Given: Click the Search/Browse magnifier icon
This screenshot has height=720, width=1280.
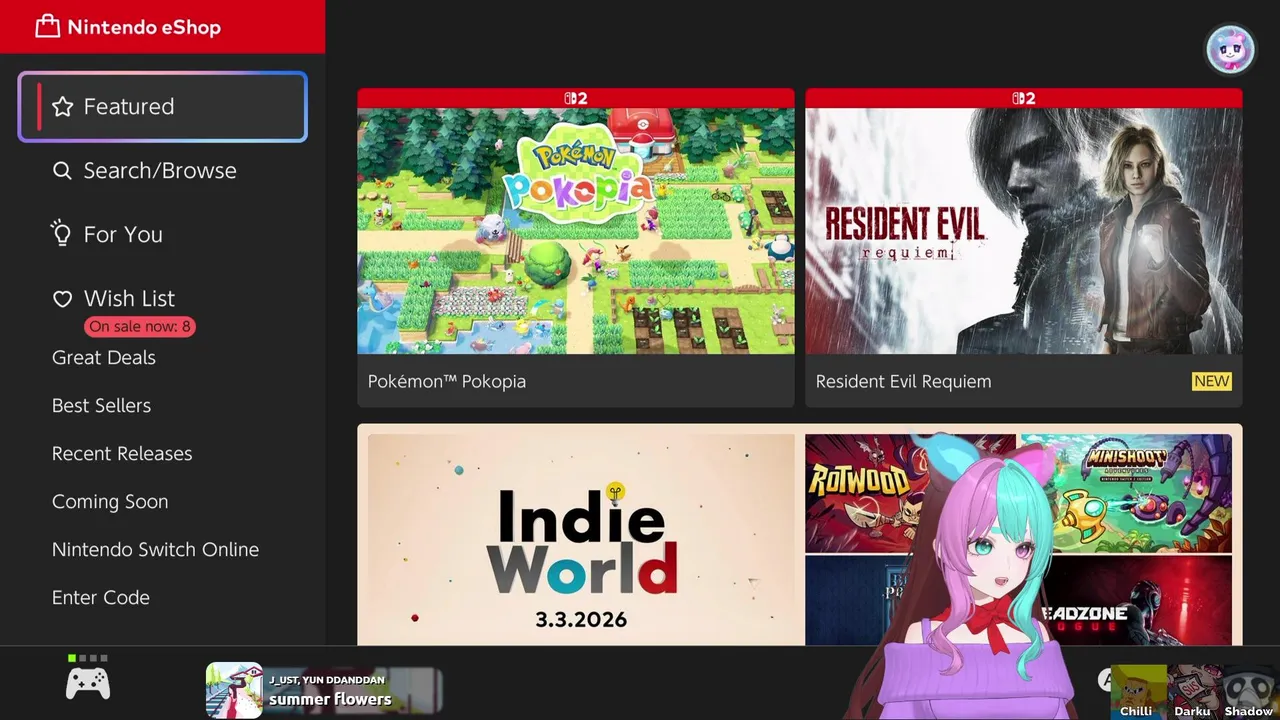Looking at the screenshot, I should click(x=62, y=171).
